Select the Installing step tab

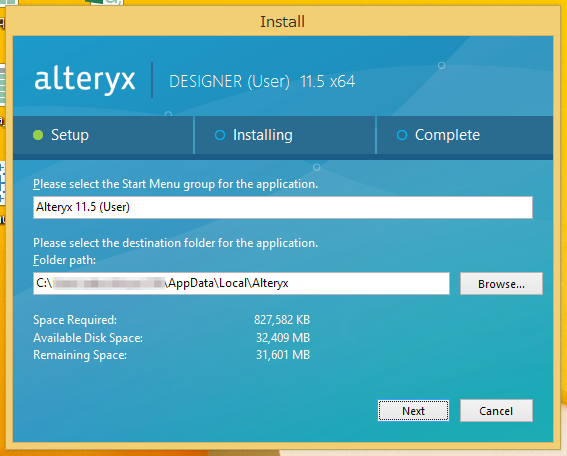click(285, 135)
